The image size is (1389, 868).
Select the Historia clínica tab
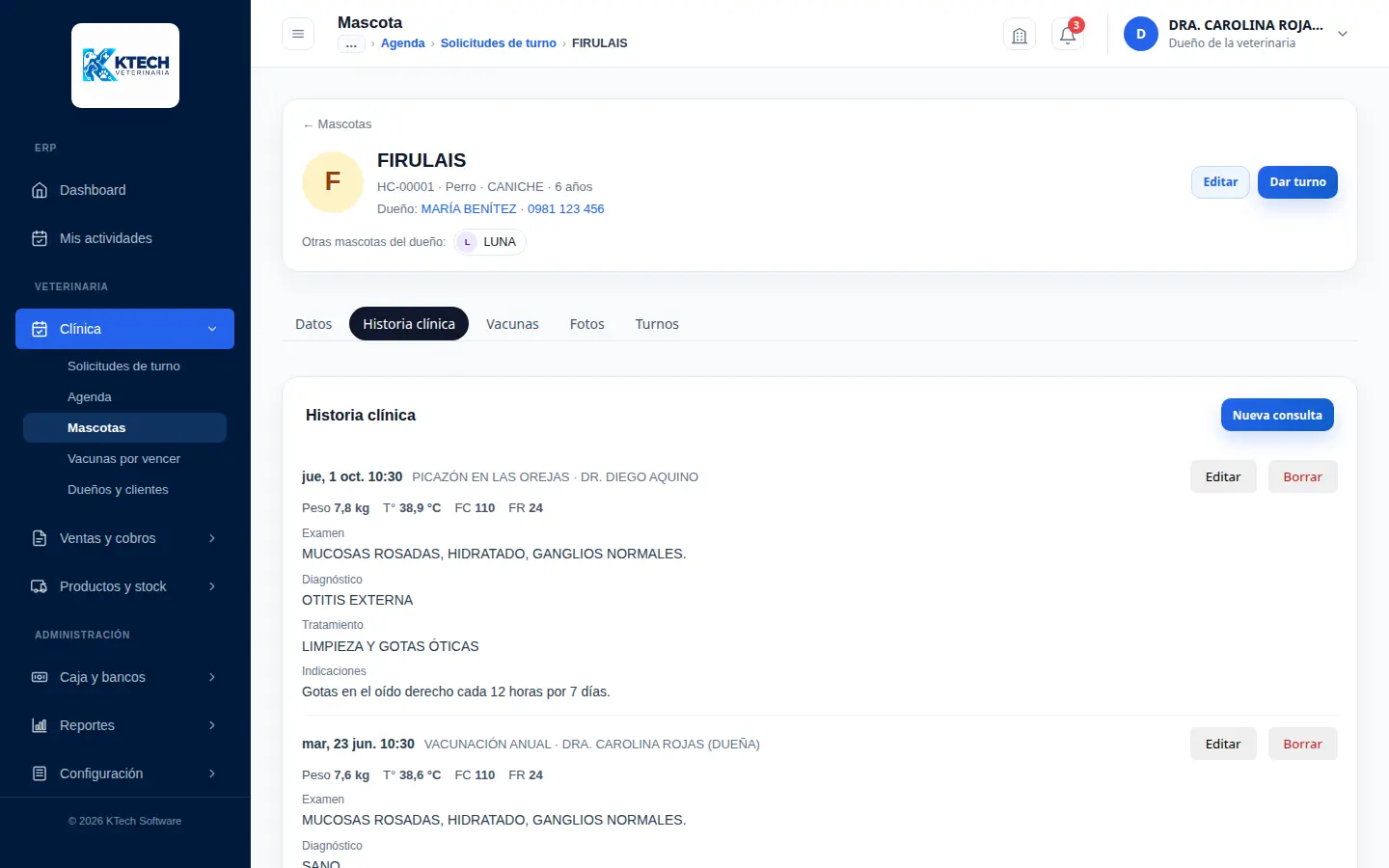pyautogui.click(x=409, y=324)
